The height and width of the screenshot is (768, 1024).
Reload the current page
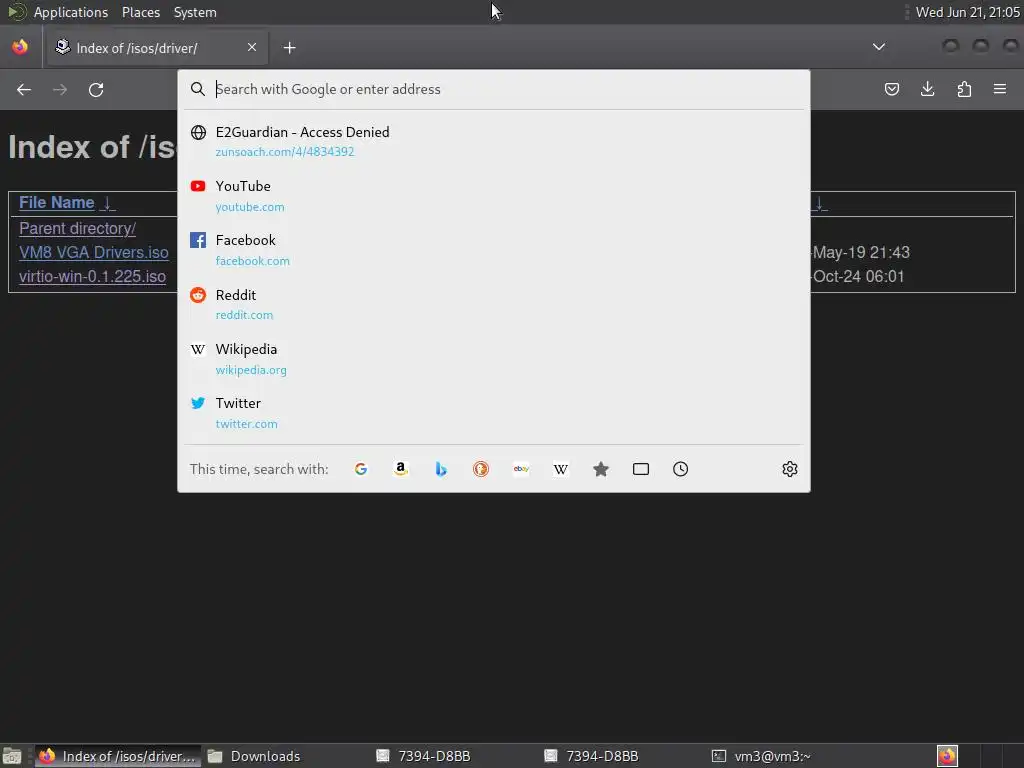pos(96,89)
